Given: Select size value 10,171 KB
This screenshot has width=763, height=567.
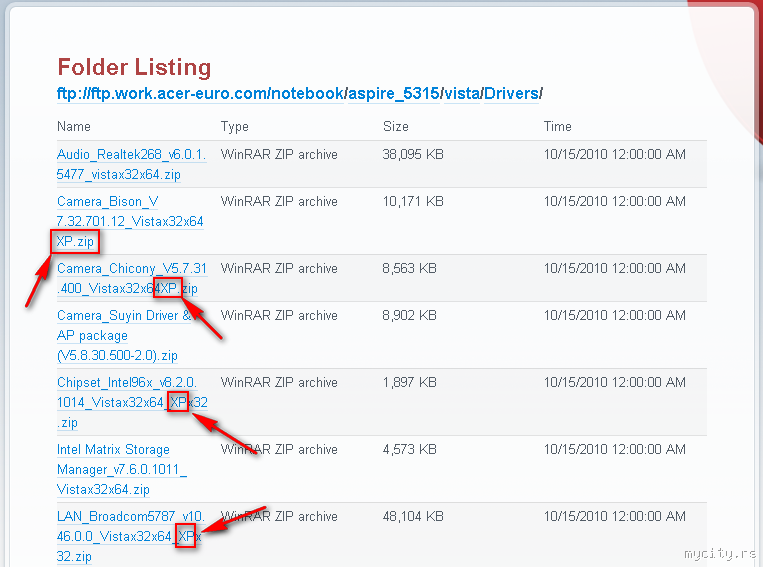Looking at the screenshot, I should click(413, 201).
